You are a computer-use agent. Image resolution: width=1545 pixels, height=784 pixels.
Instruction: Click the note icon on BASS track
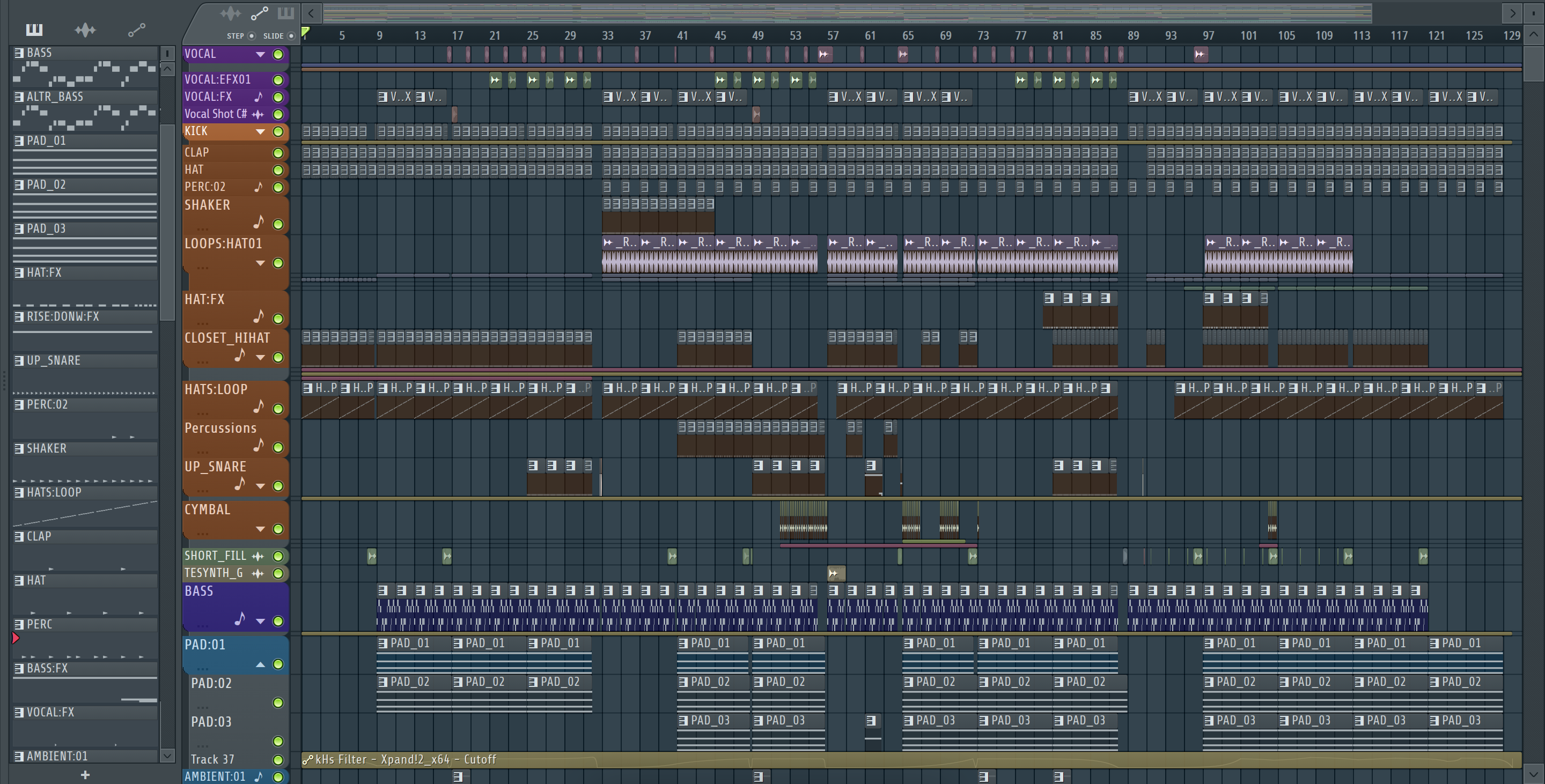tap(240, 619)
